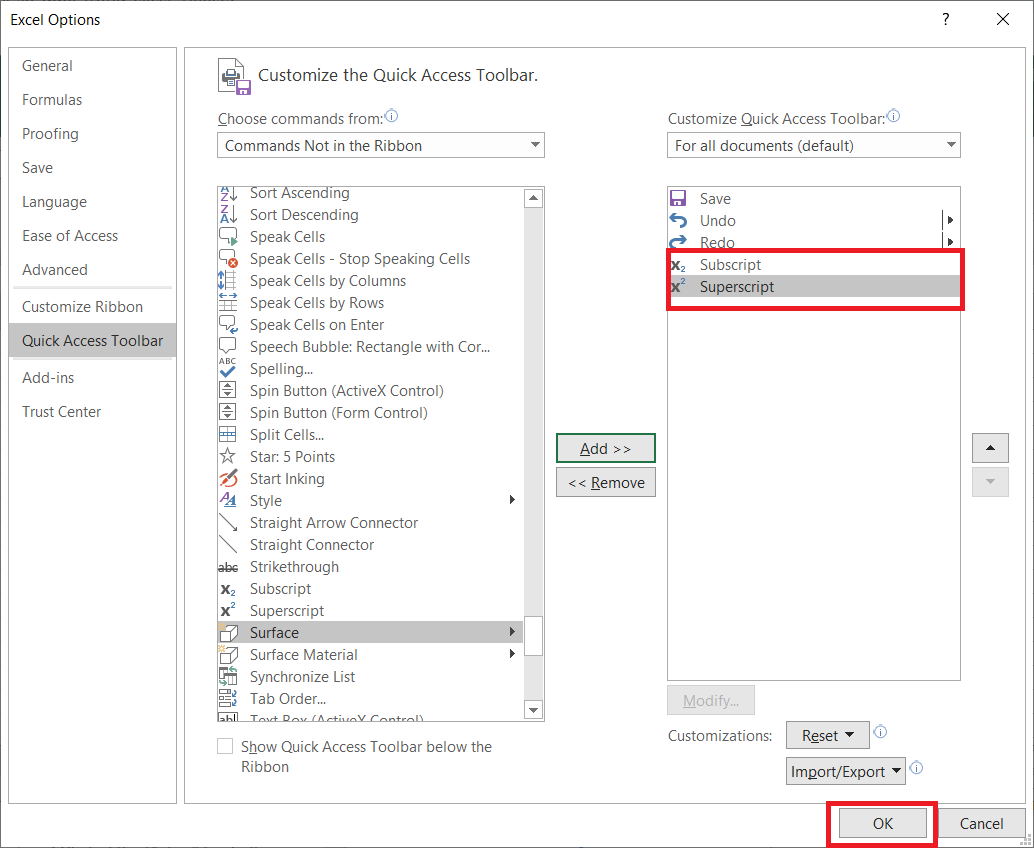Click the Surface Material cube icon
This screenshot has width=1034, height=848.
pos(228,654)
